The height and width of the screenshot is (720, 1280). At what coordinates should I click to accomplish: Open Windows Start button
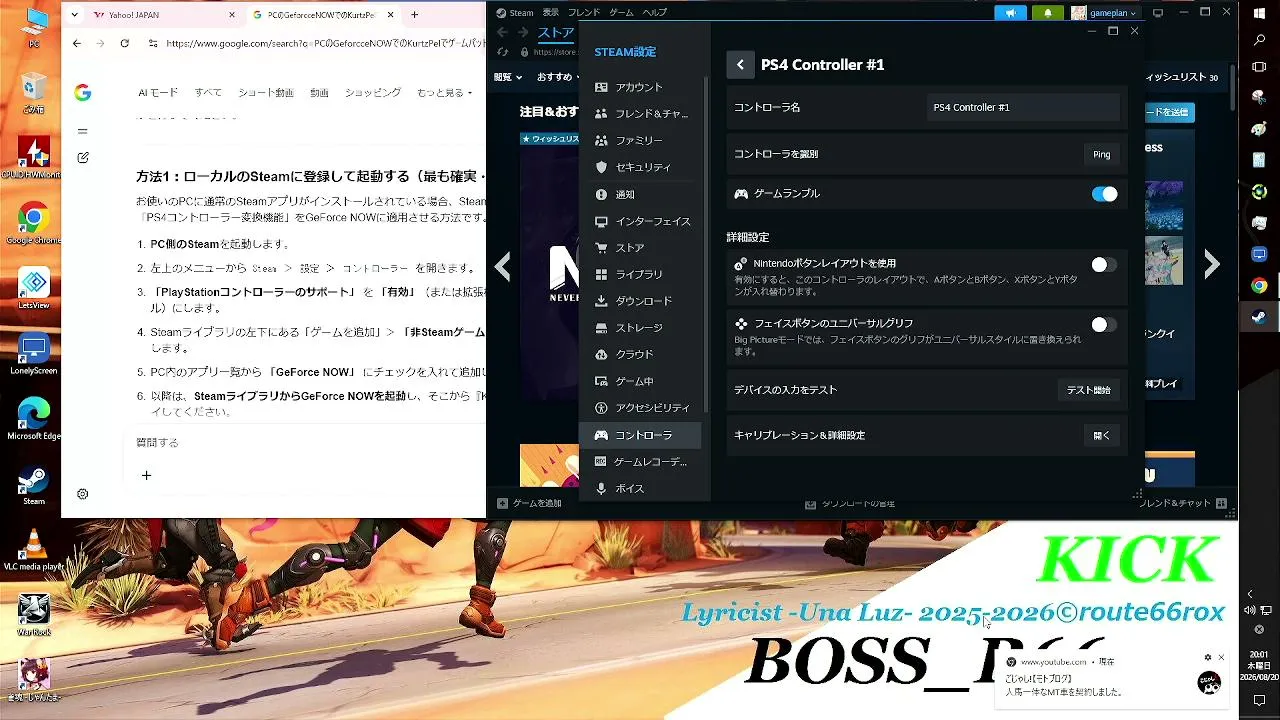[1259, 13]
